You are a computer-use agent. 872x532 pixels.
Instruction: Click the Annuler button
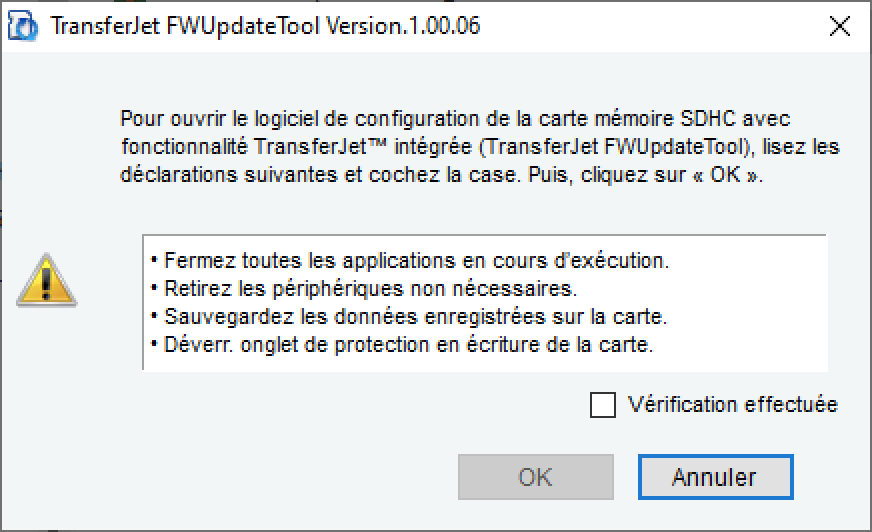point(715,477)
